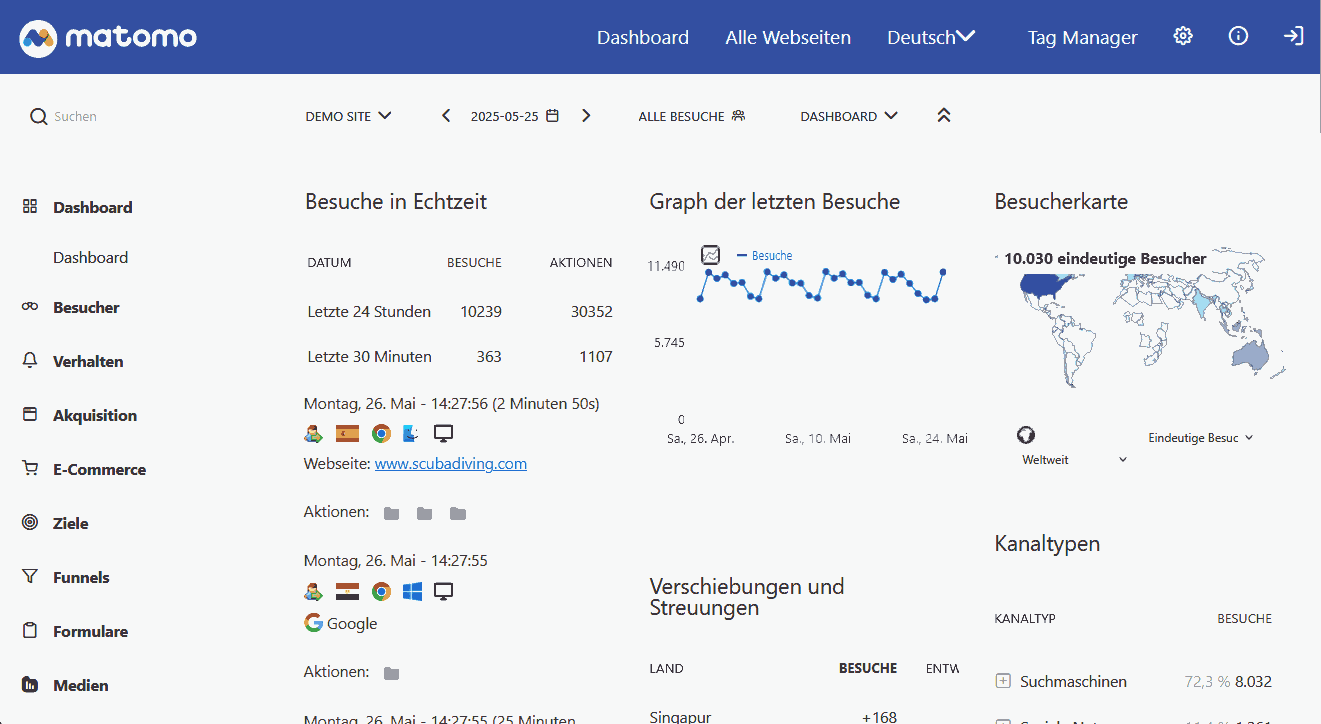
Task: Sort by BESUCHE in Verschiebungen table
Action: (x=868, y=668)
